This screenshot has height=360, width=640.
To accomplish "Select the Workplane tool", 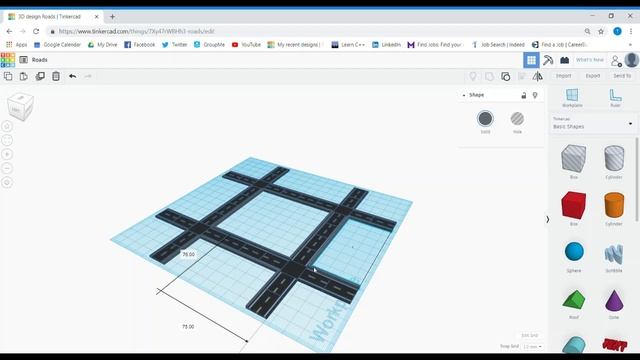I will coord(572,98).
